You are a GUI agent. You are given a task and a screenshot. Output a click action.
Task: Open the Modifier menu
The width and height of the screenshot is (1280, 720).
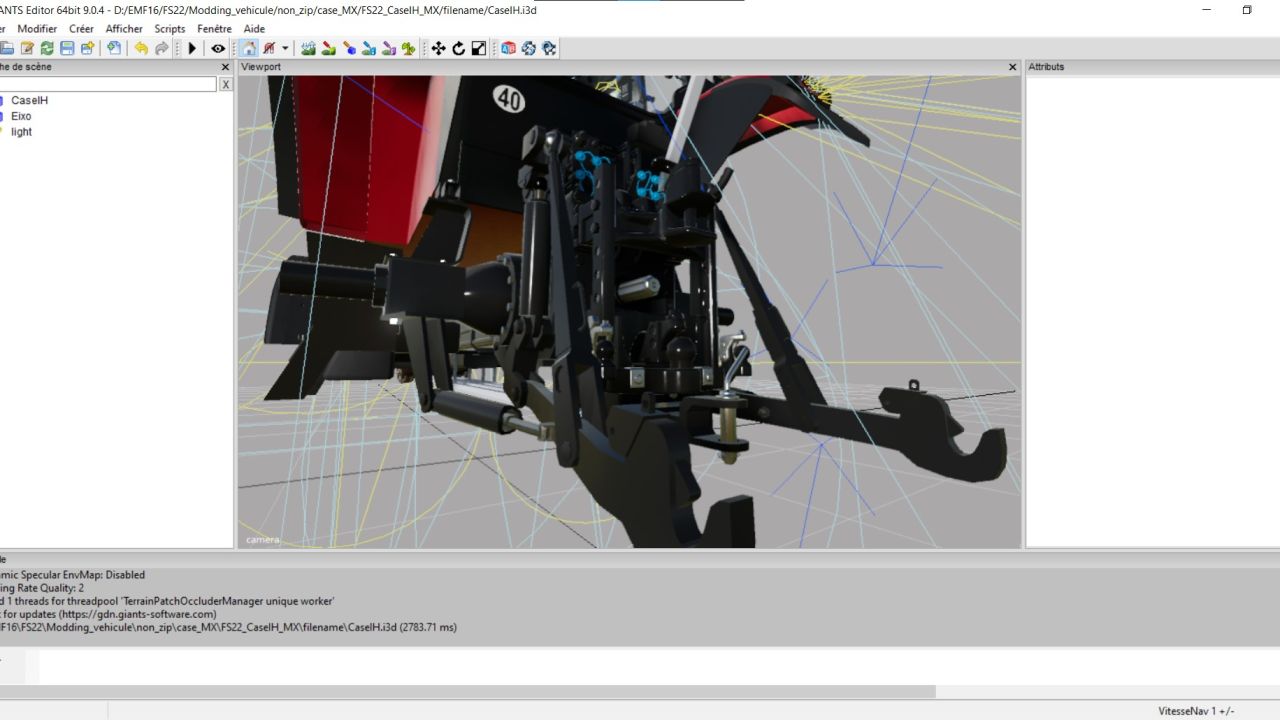[37, 29]
